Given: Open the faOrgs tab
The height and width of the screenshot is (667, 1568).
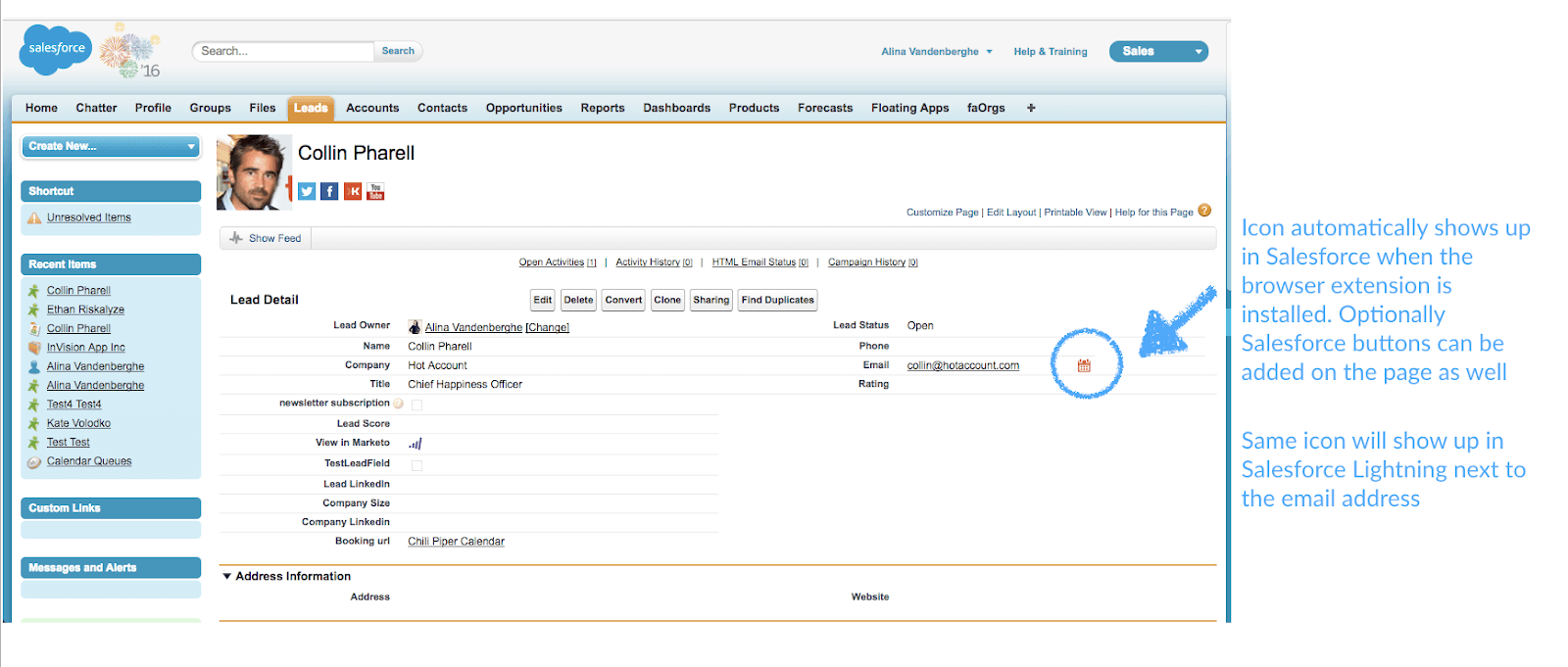Looking at the screenshot, I should (x=986, y=108).
